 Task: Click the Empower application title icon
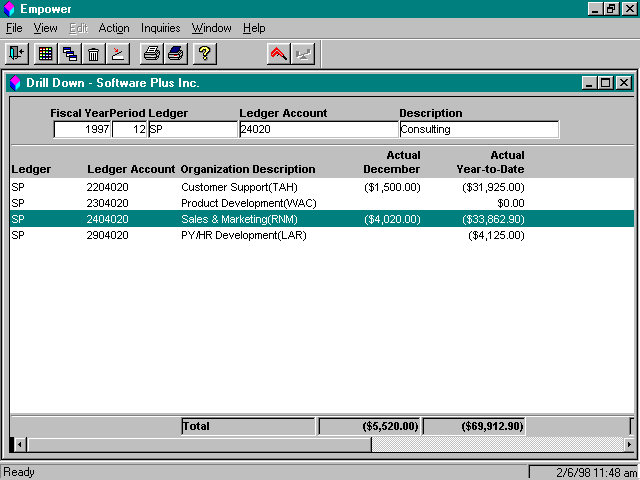click(9, 9)
